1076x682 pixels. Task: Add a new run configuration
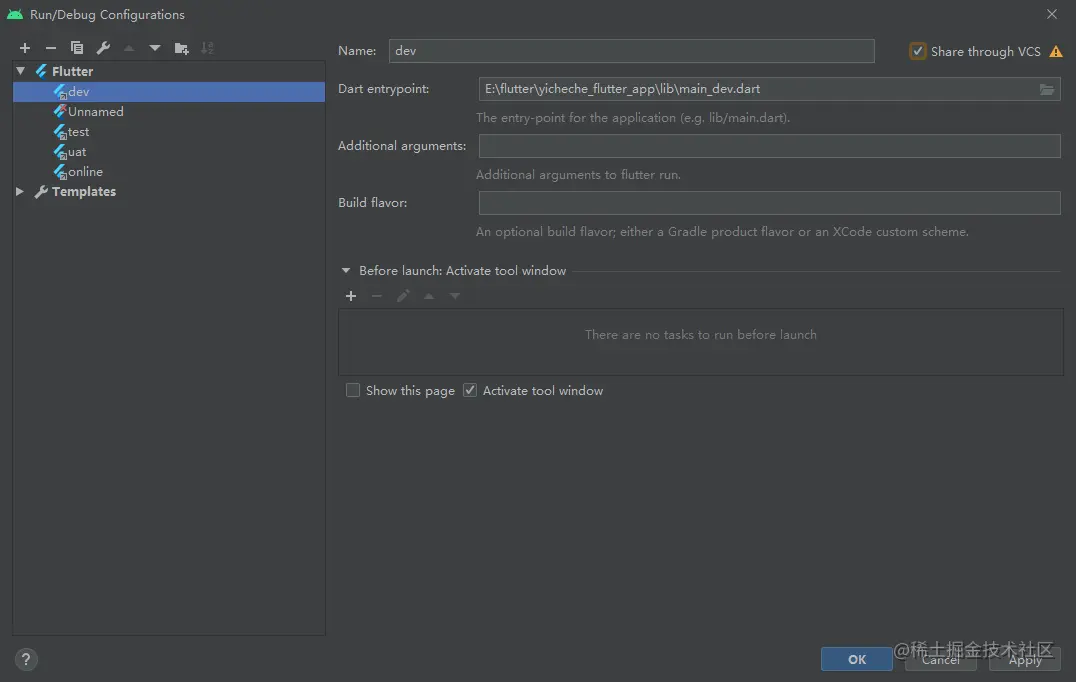coord(25,48)
